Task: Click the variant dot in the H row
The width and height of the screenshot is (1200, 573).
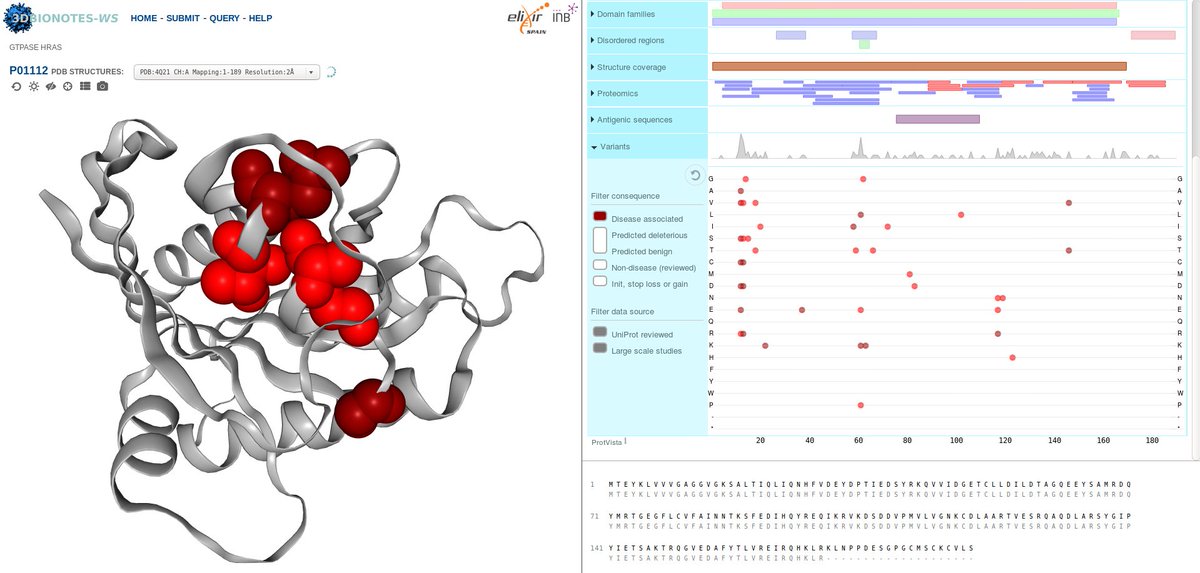Action: pyautogui.click(x=1013, y=357)
